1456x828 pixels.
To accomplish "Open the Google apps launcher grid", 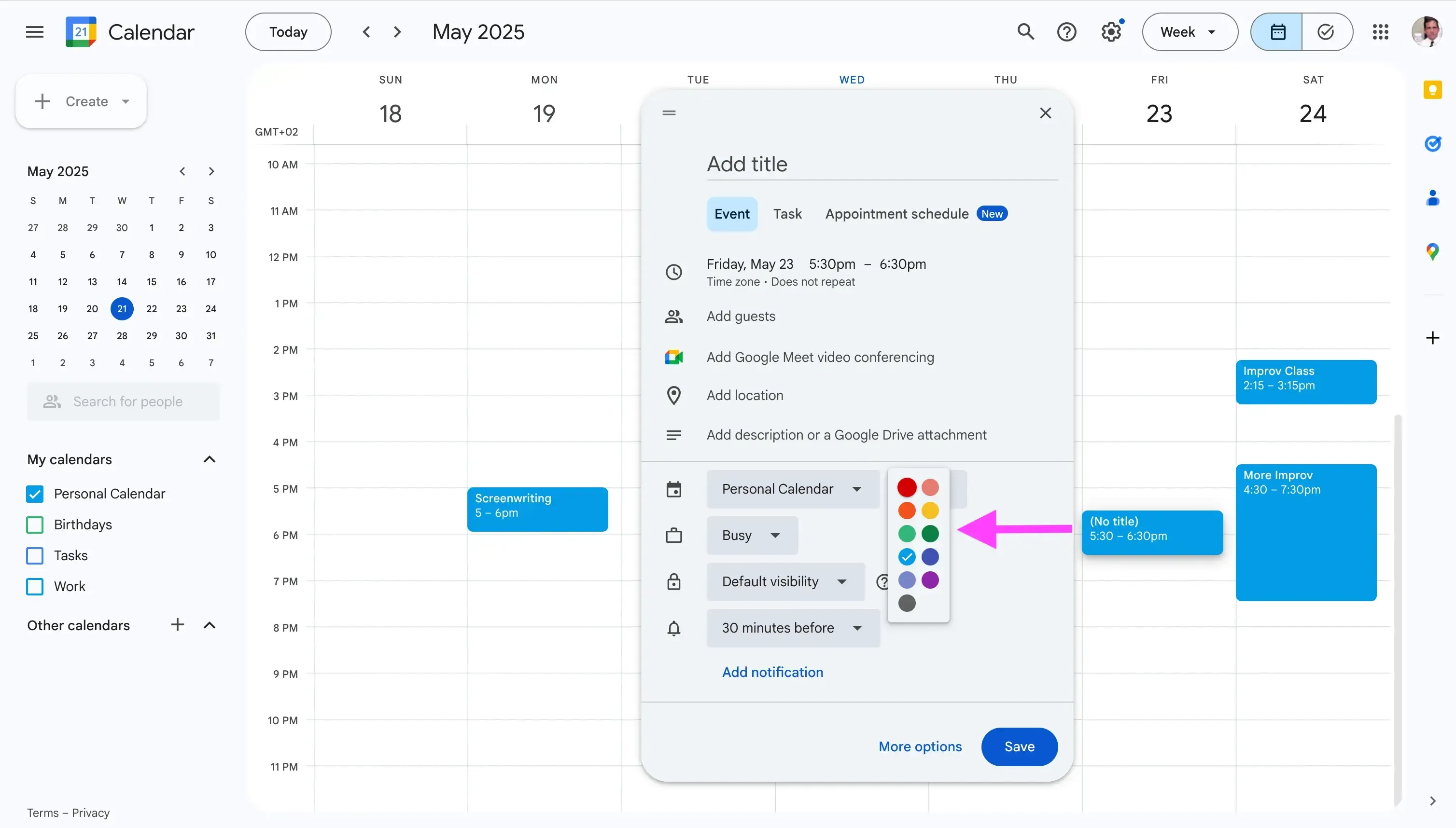I will click(1381, 32).
